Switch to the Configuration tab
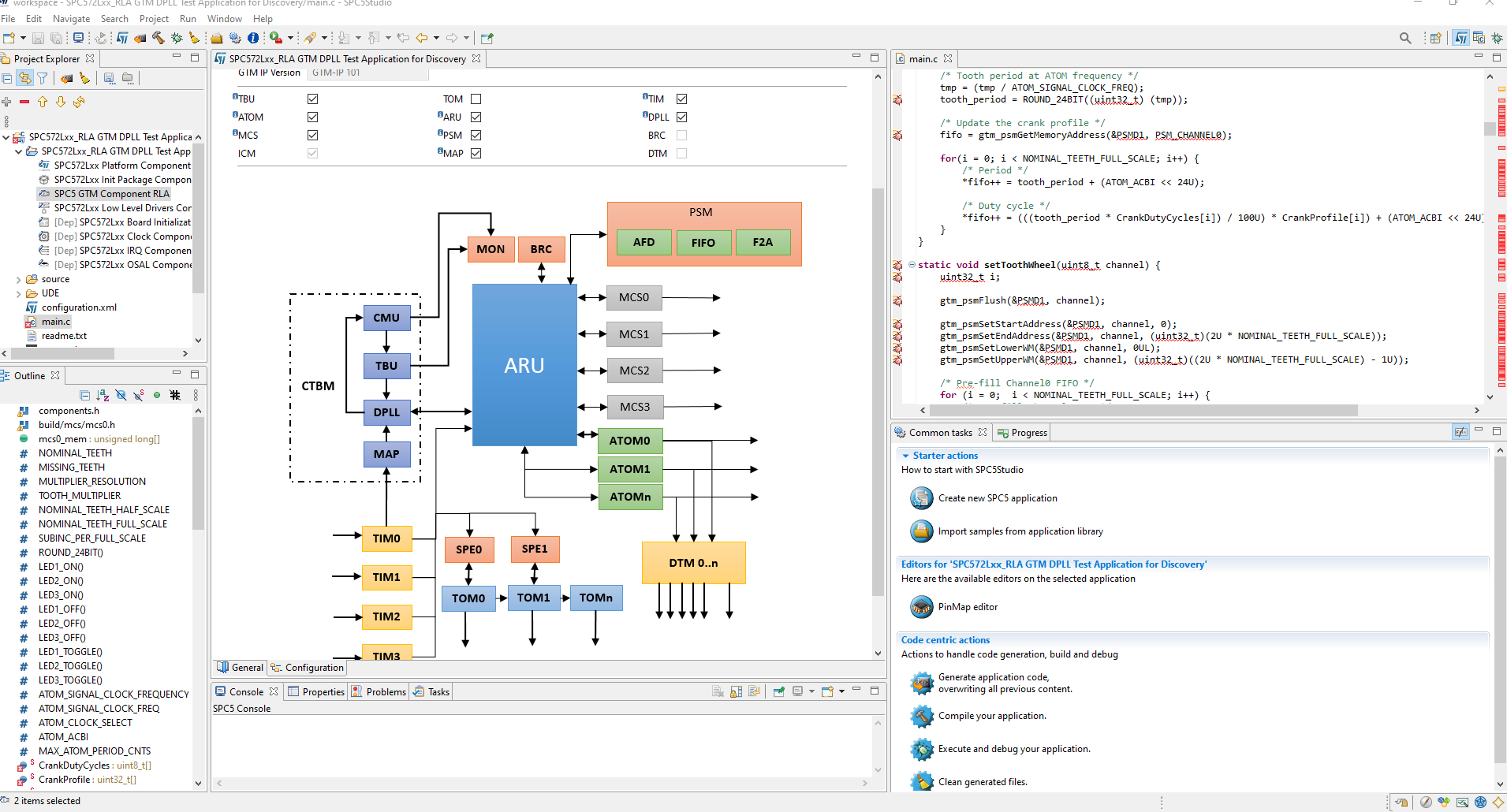 pos(314,668)
